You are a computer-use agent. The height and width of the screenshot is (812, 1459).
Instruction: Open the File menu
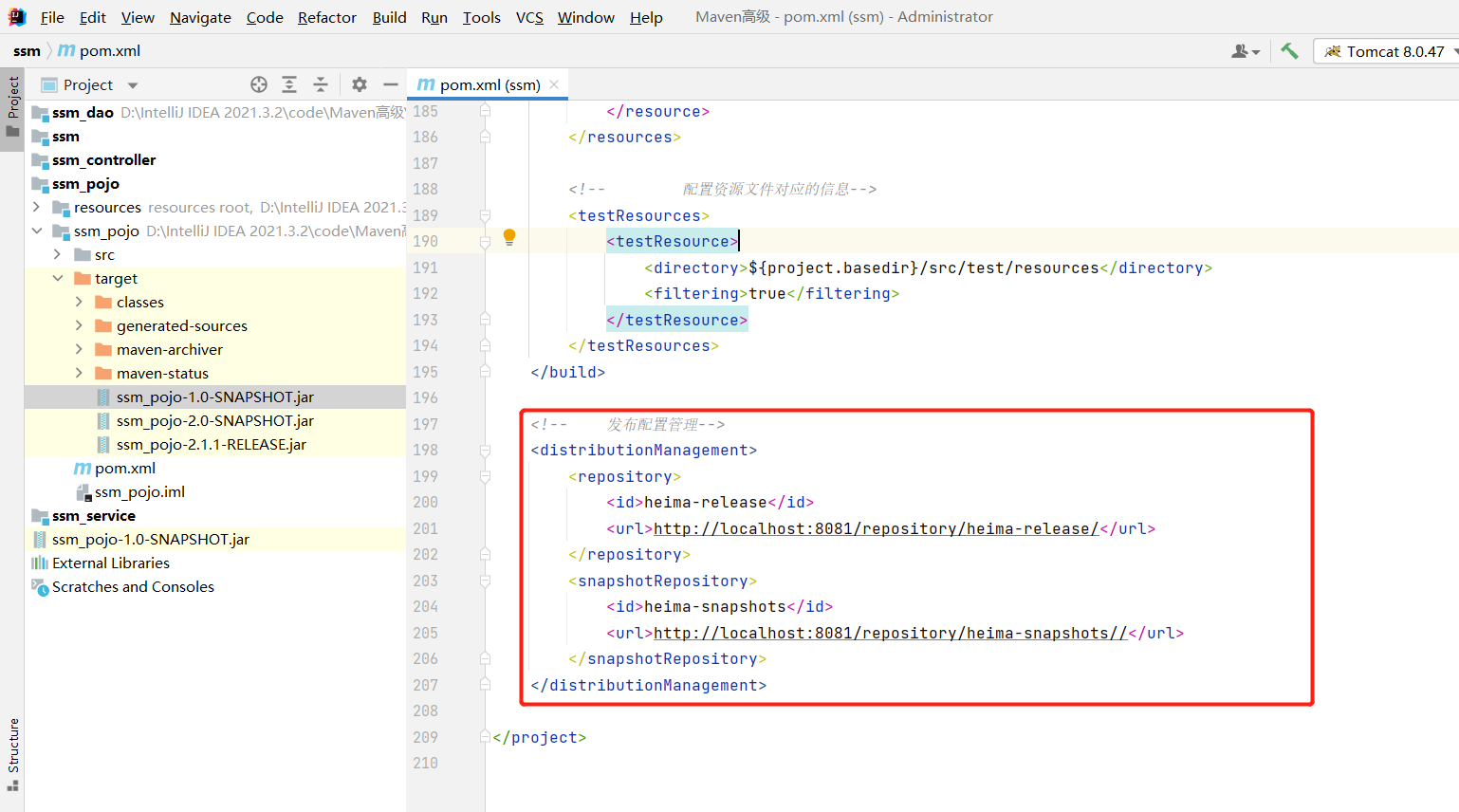[52, 17]
